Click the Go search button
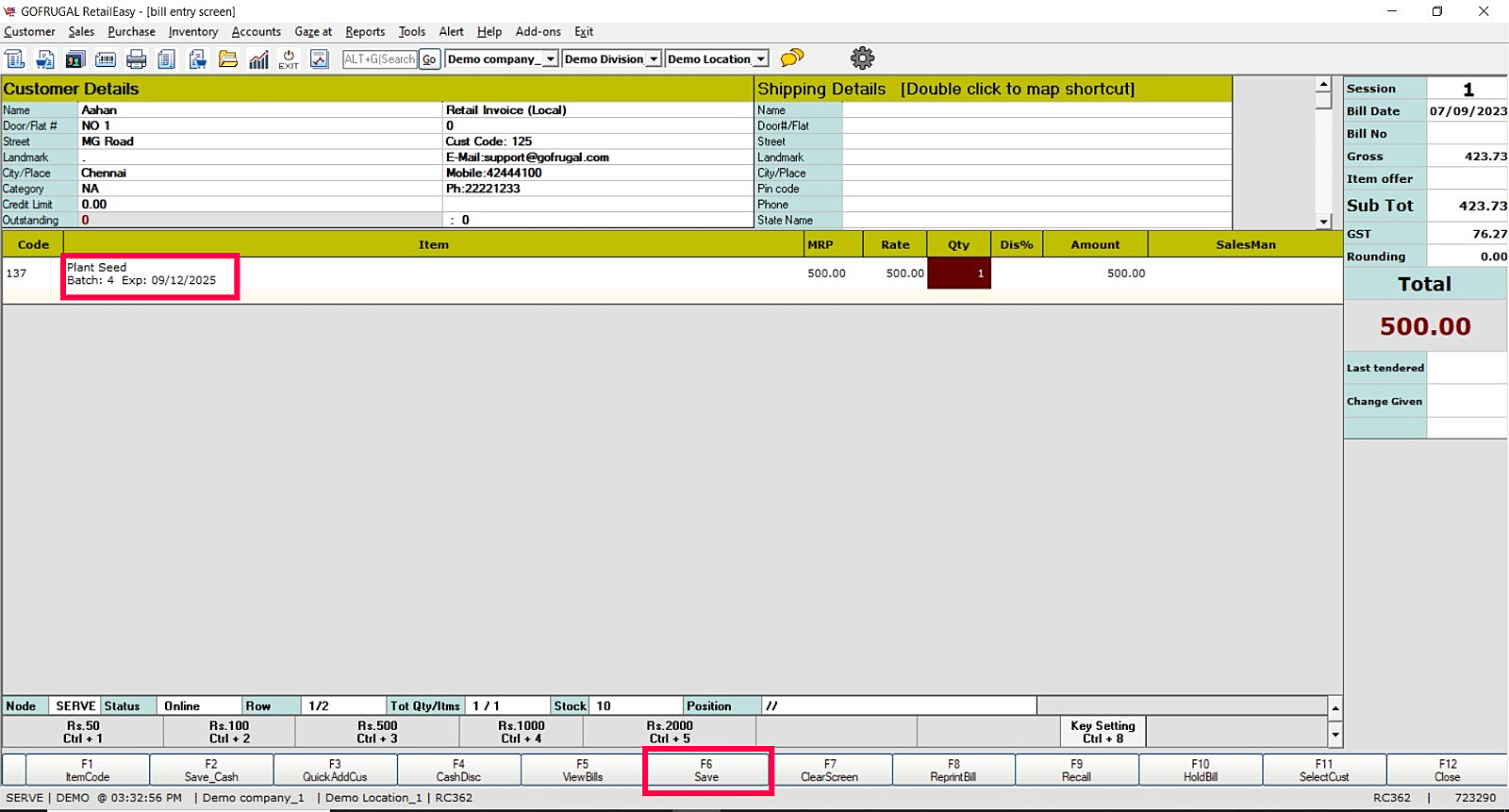Screen dimensions: 1509x812 tap(429, 59)
